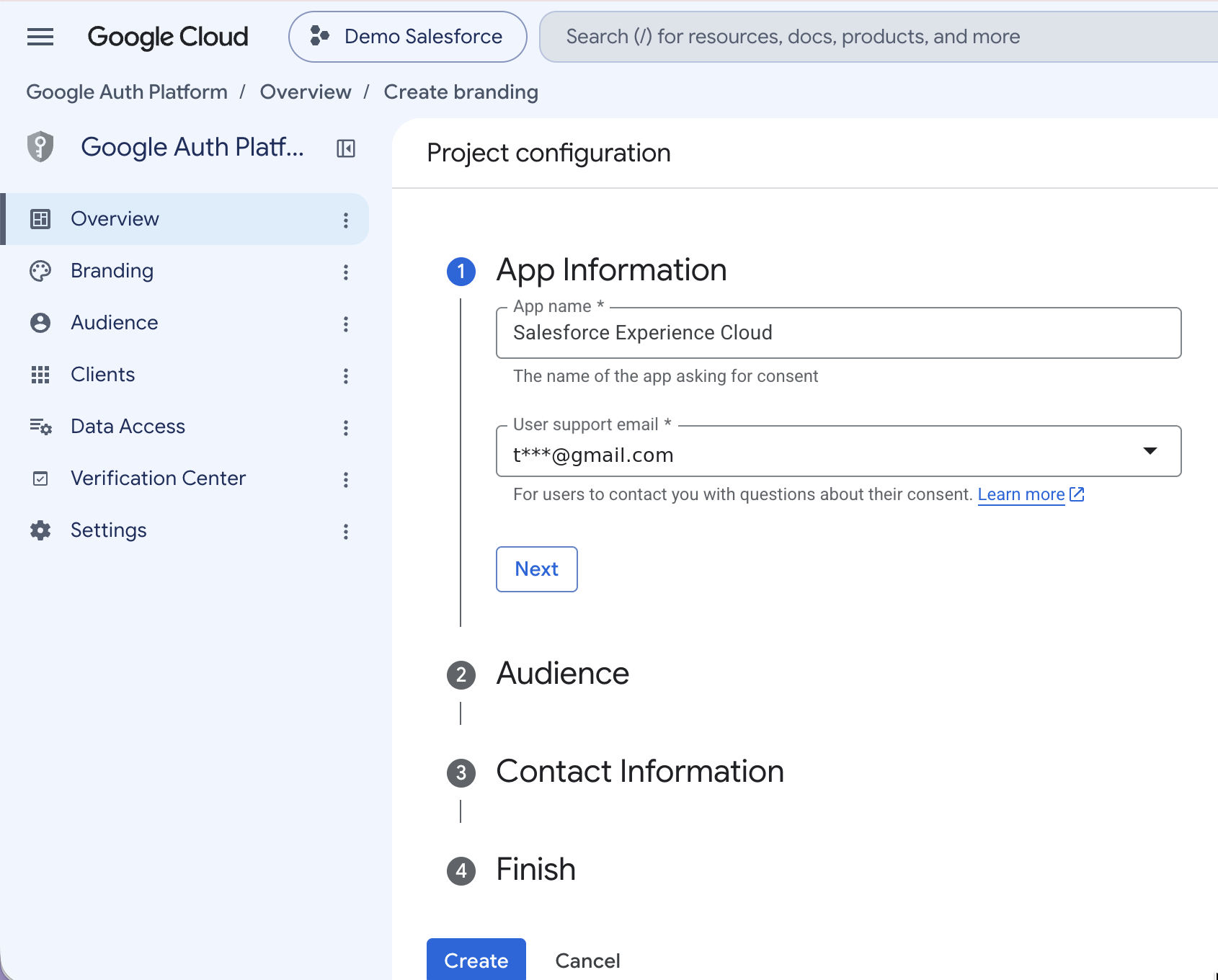Open more options for Audience sidebar item
The height and width of the screenshot is (980, 1218).
click(346, 324)
